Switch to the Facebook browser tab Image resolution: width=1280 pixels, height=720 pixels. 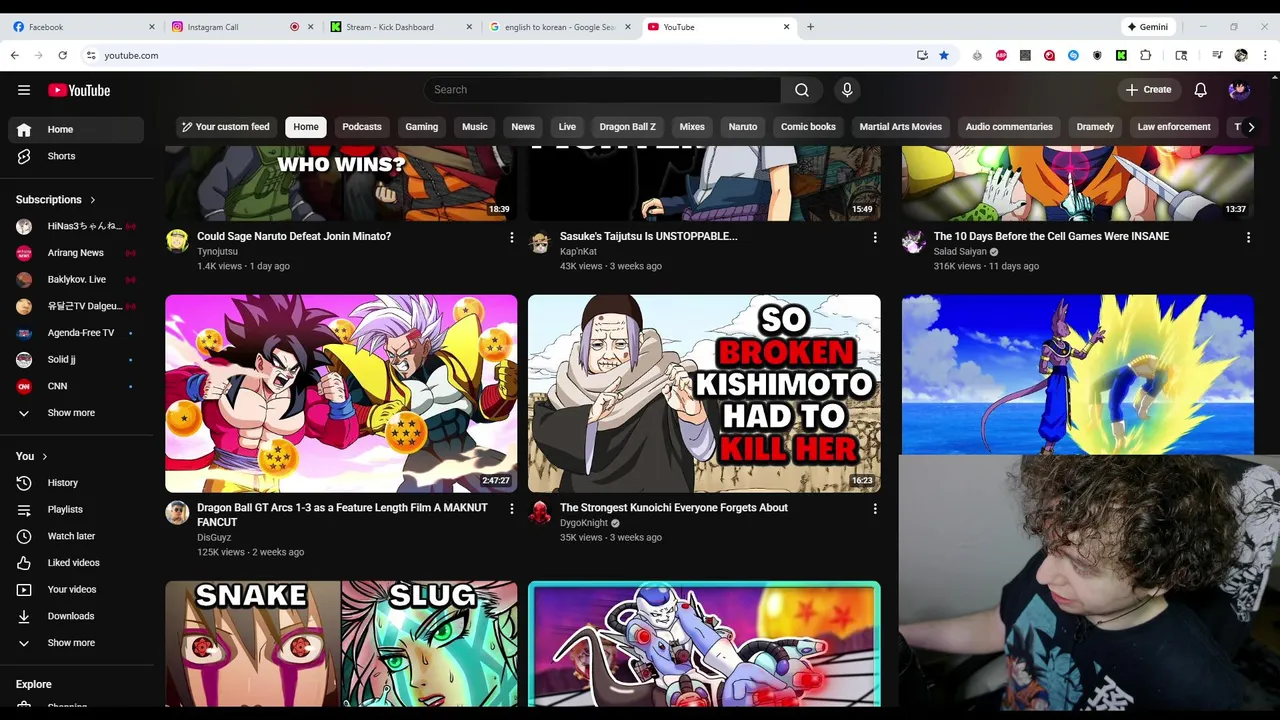84,27
